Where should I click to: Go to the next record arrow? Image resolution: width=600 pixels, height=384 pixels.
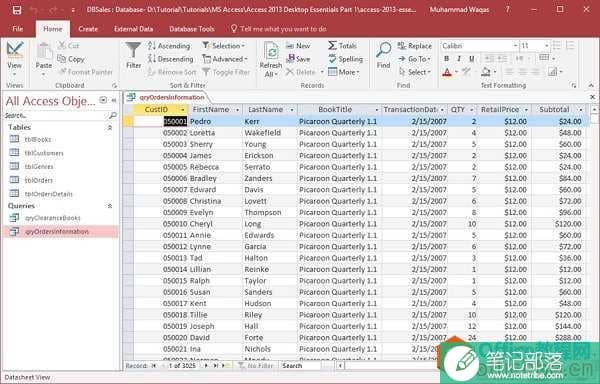(x=206, y=366)
